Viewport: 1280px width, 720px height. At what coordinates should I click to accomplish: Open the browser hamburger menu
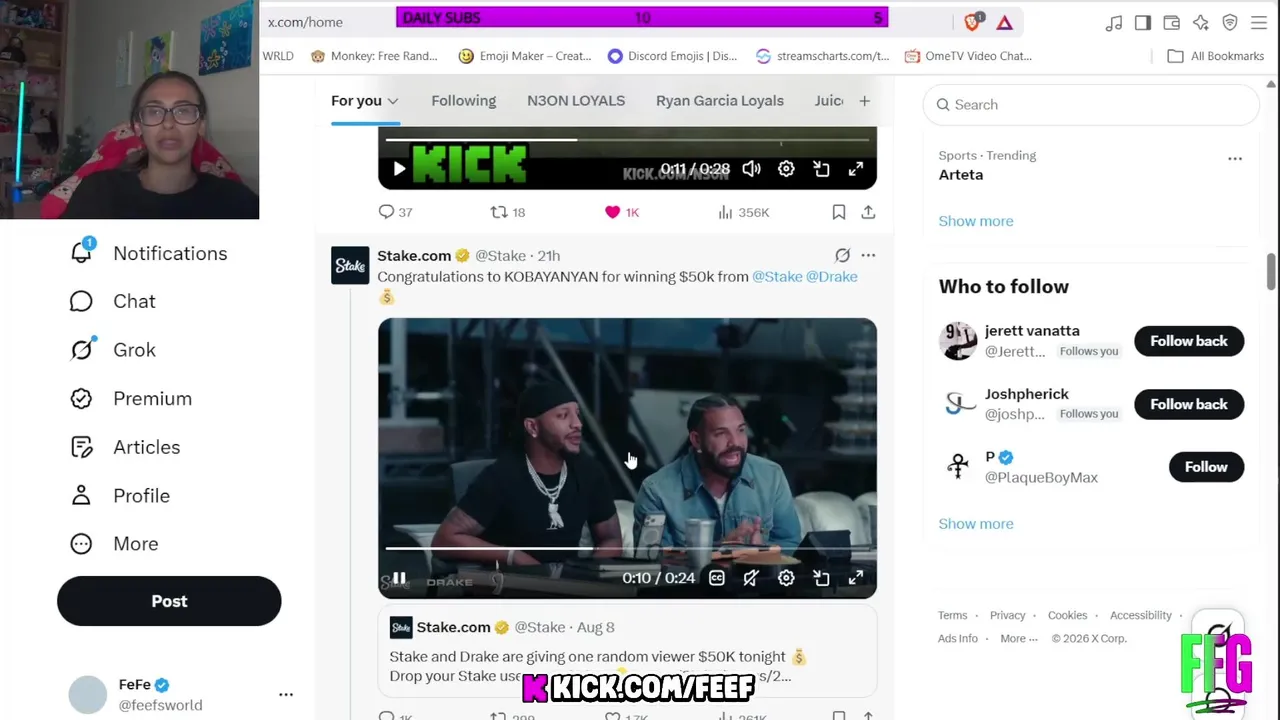pos(1259,23)
